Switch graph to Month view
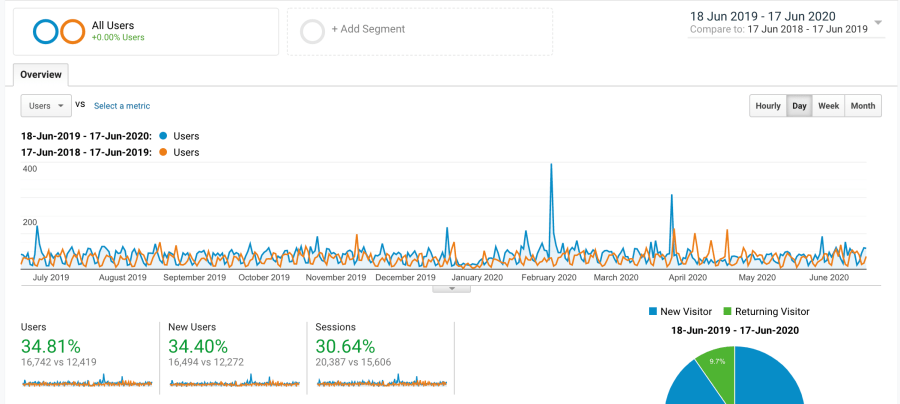This screenshot has height=404, width=900. pyautogui.click(x=862, y=106)
